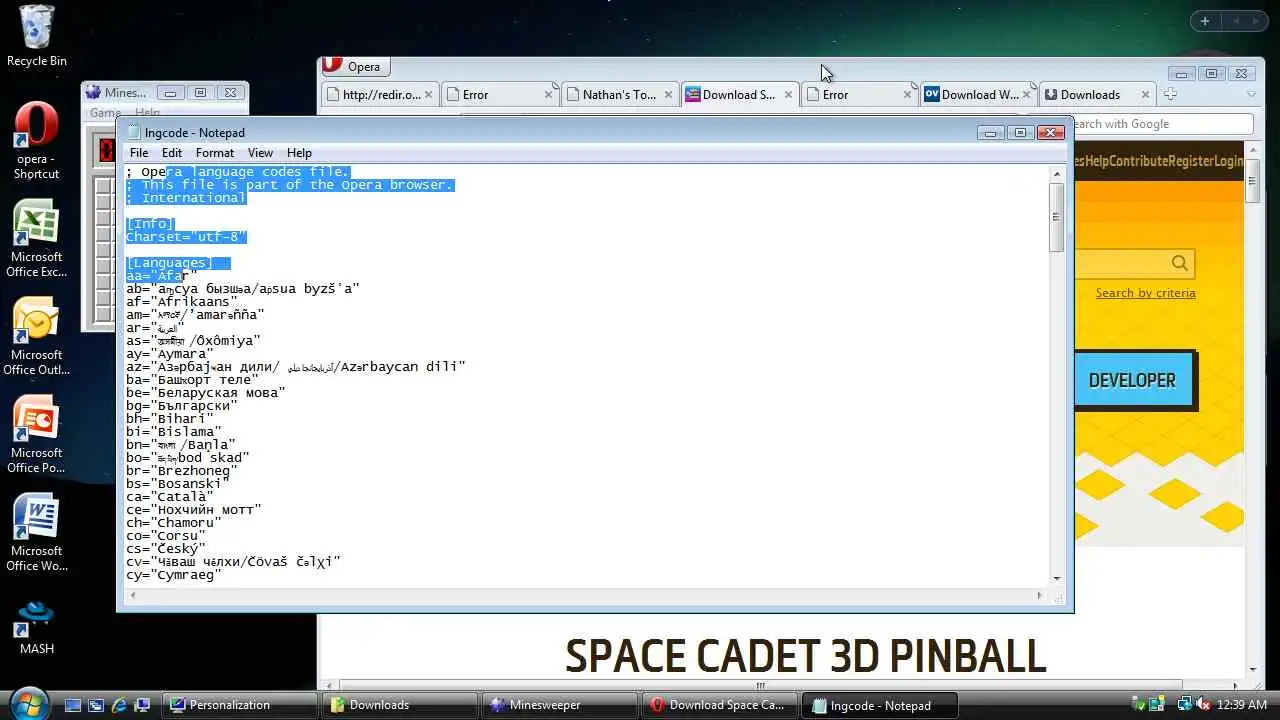Open the Opera main menu button
Screen dimensions: 1280x720
[x=355, y=67]
